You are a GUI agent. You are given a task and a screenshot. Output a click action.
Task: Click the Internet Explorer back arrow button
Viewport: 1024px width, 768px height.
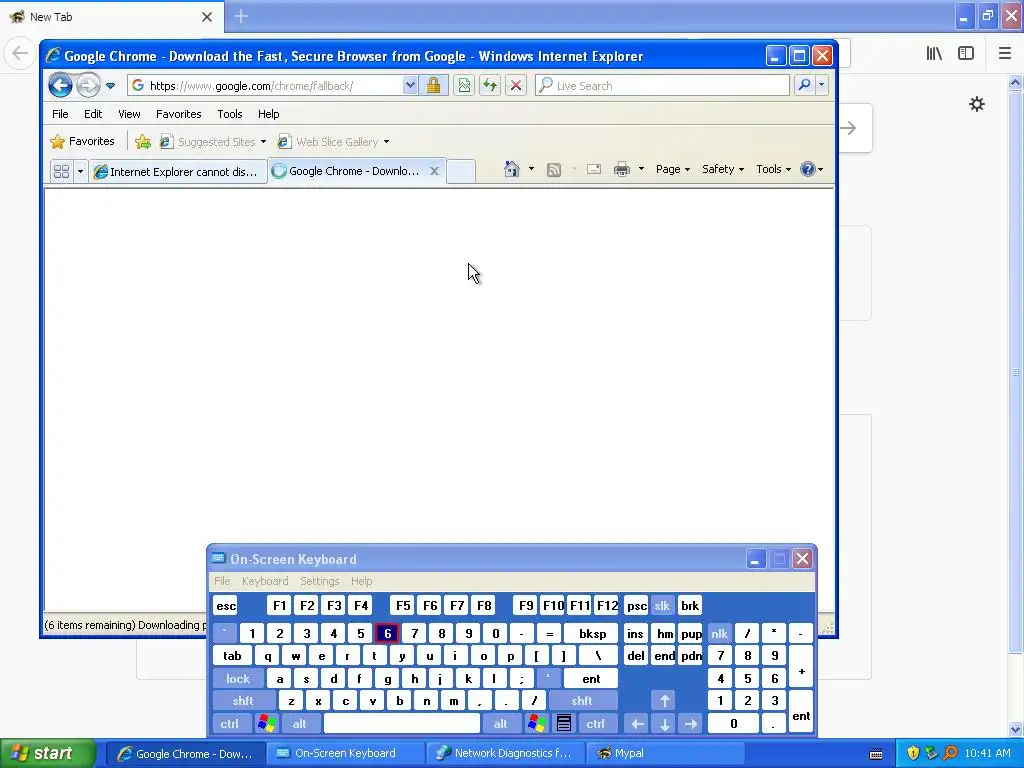tap(60, 86)
